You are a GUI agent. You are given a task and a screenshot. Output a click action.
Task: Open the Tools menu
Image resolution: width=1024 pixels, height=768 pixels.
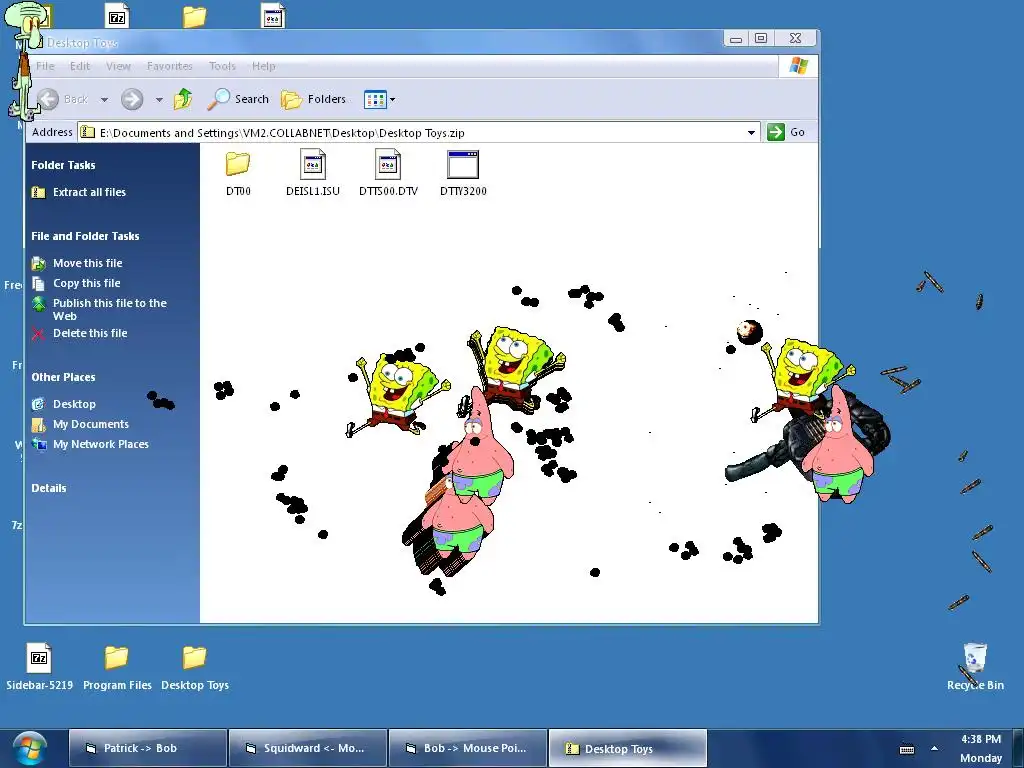222,66
